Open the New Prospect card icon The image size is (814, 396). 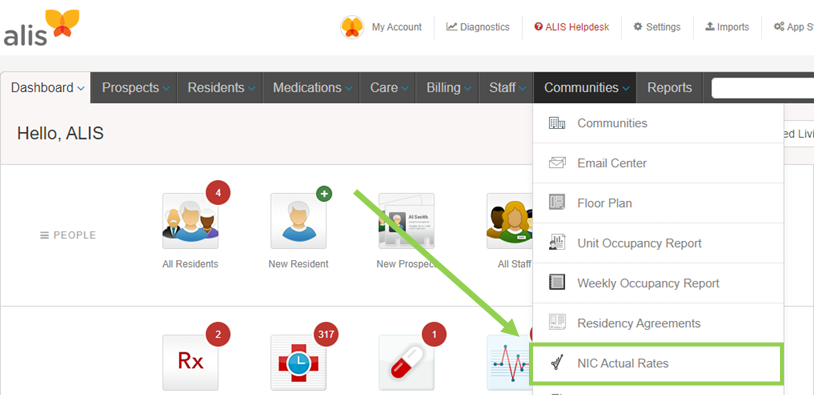(x=406, y=221)
